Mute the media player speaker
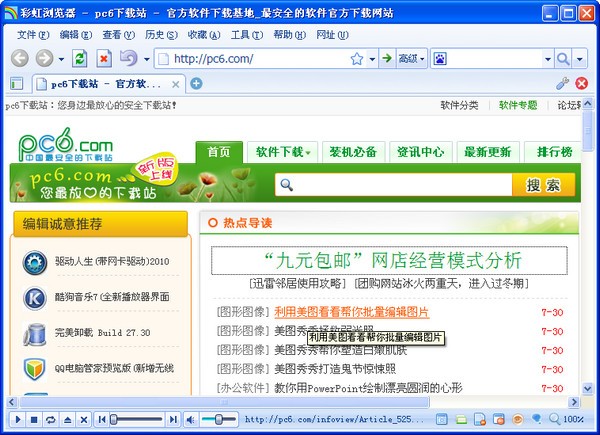Image resolution: width=600 pixels, height=435 pixels. [190, 418]
